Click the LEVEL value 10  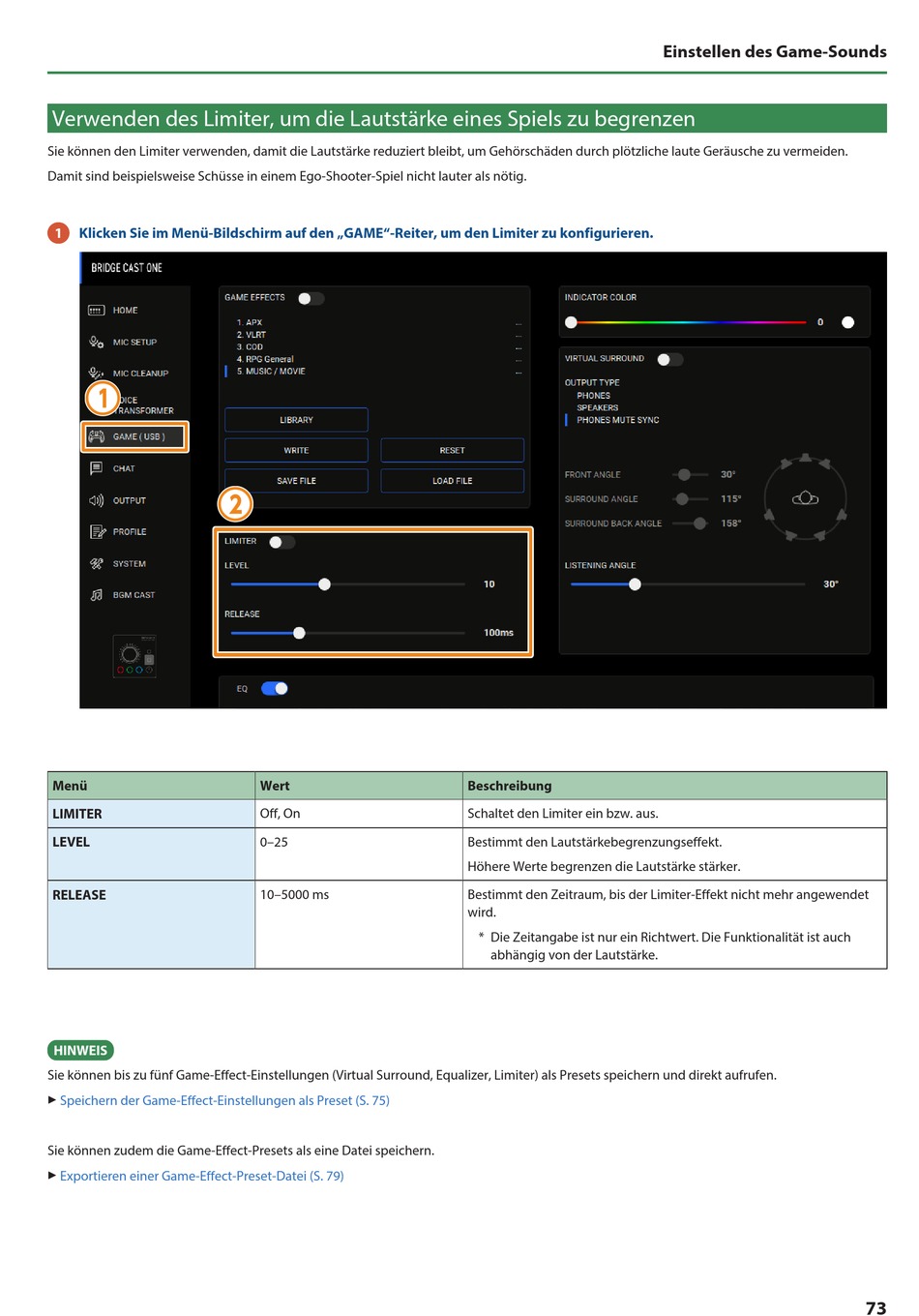489,584
